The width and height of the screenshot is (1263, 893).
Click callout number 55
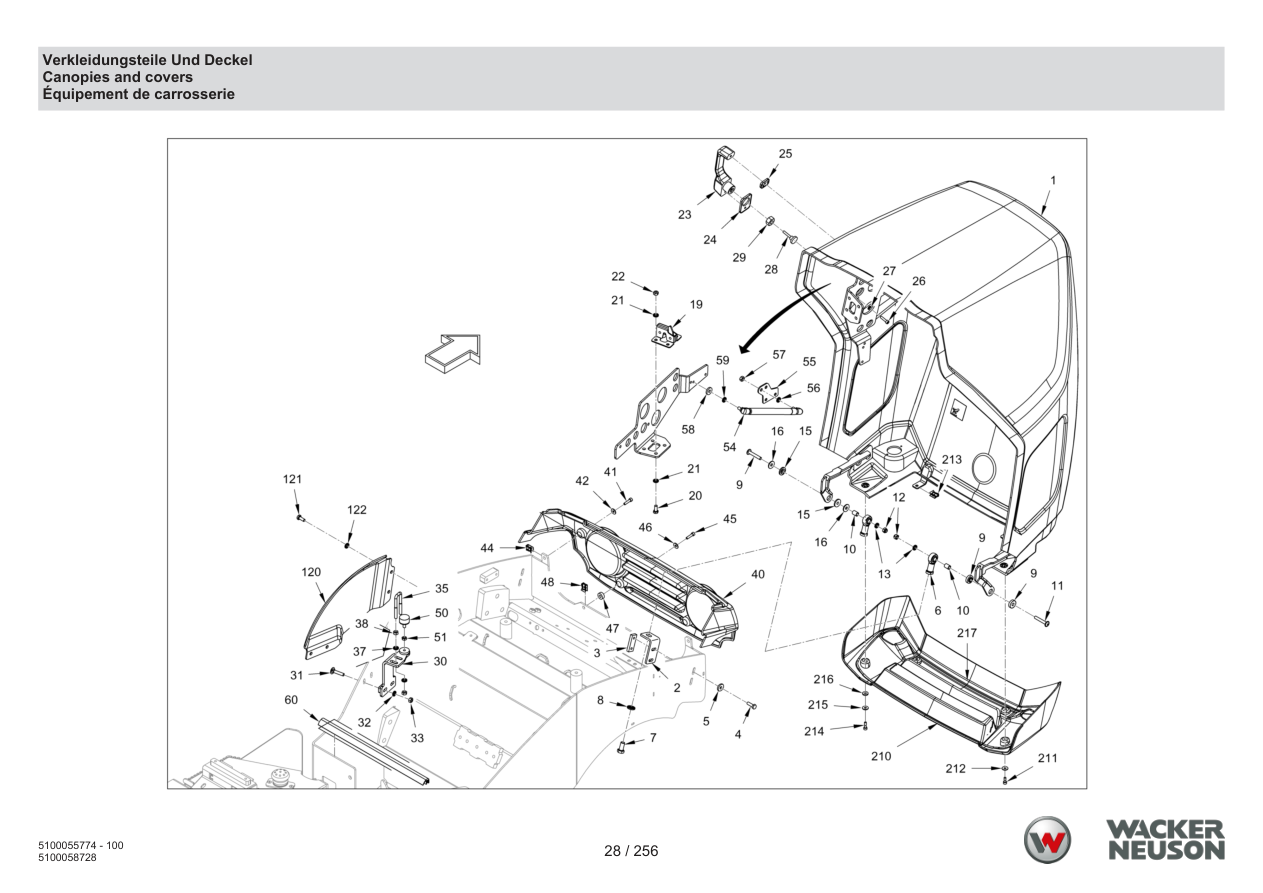pyautogui.click(x=809, y=362)
